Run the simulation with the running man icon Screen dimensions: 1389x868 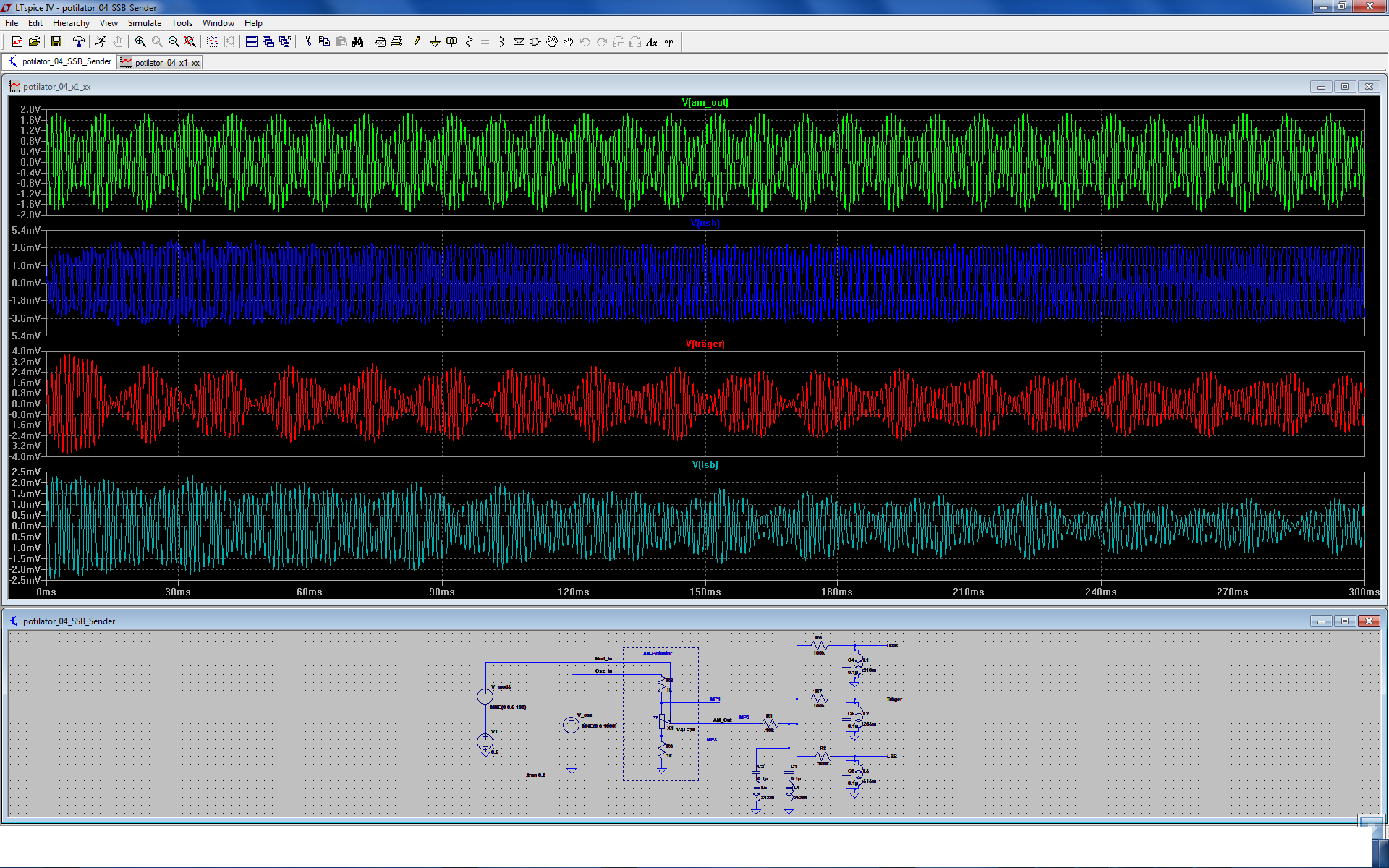coord(101,42)
